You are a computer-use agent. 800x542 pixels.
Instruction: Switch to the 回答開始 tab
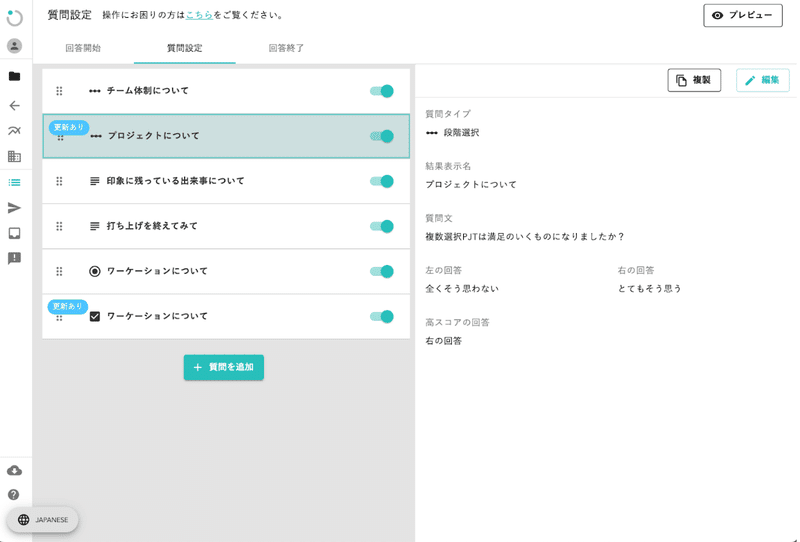83,48
